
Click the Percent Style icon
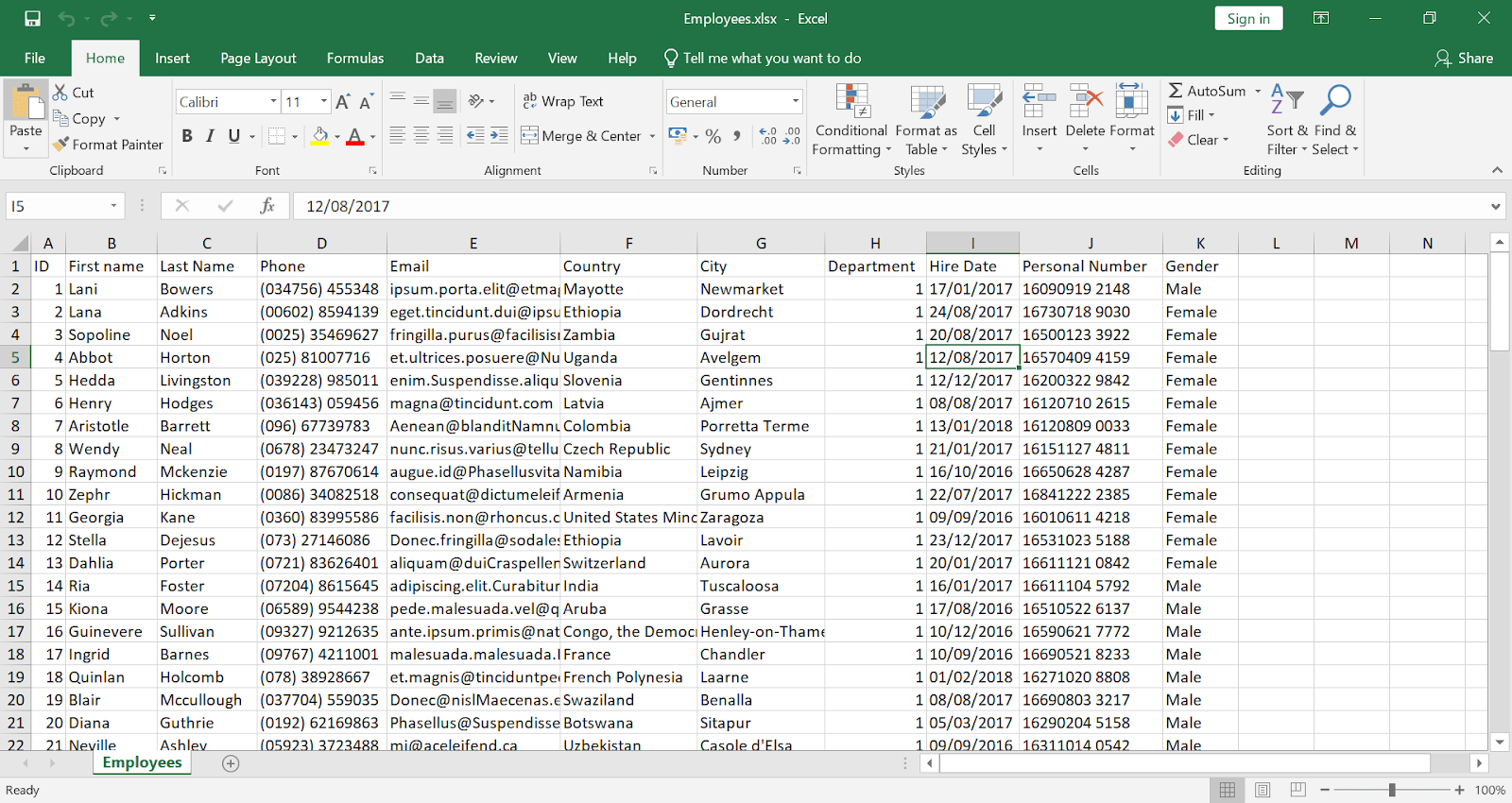click(713, 136)
